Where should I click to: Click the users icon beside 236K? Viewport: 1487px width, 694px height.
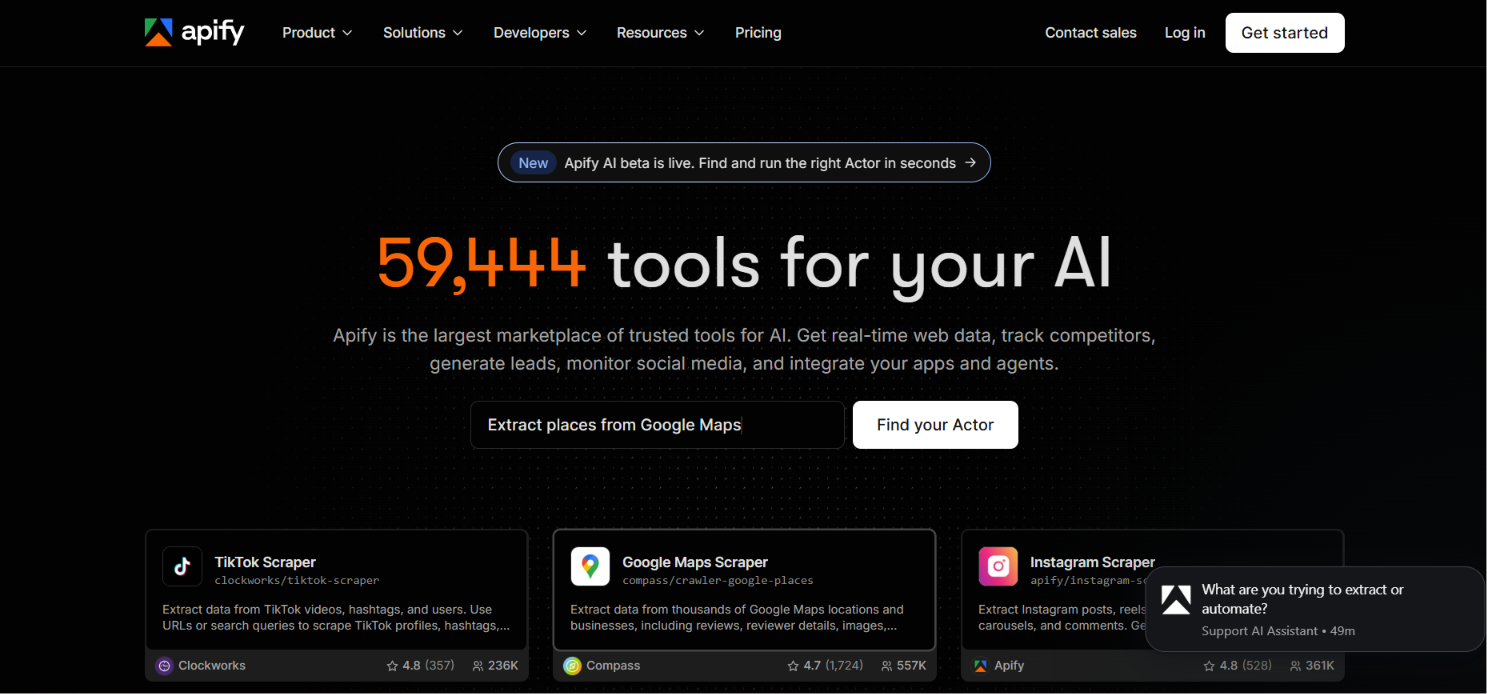point(478,666)
